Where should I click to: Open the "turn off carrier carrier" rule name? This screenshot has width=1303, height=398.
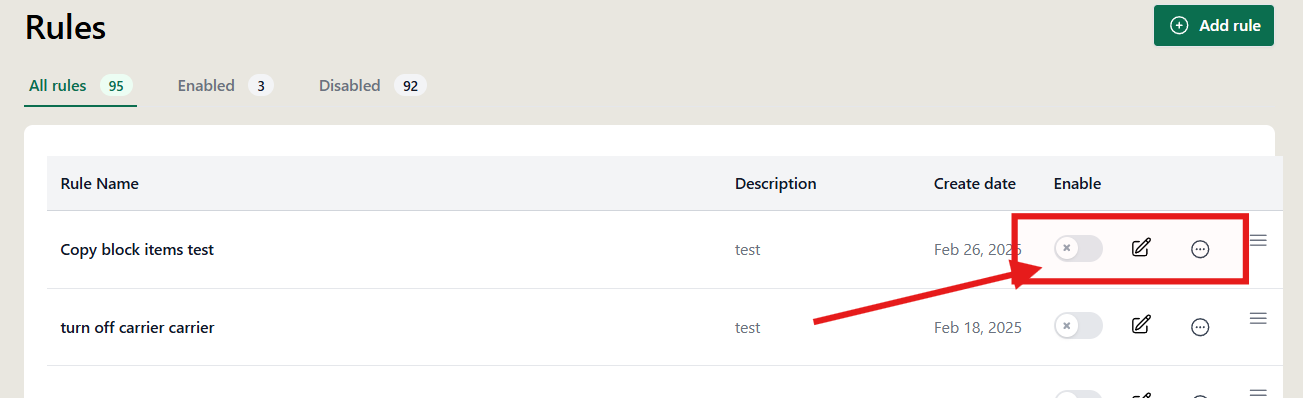click(137, 327)
